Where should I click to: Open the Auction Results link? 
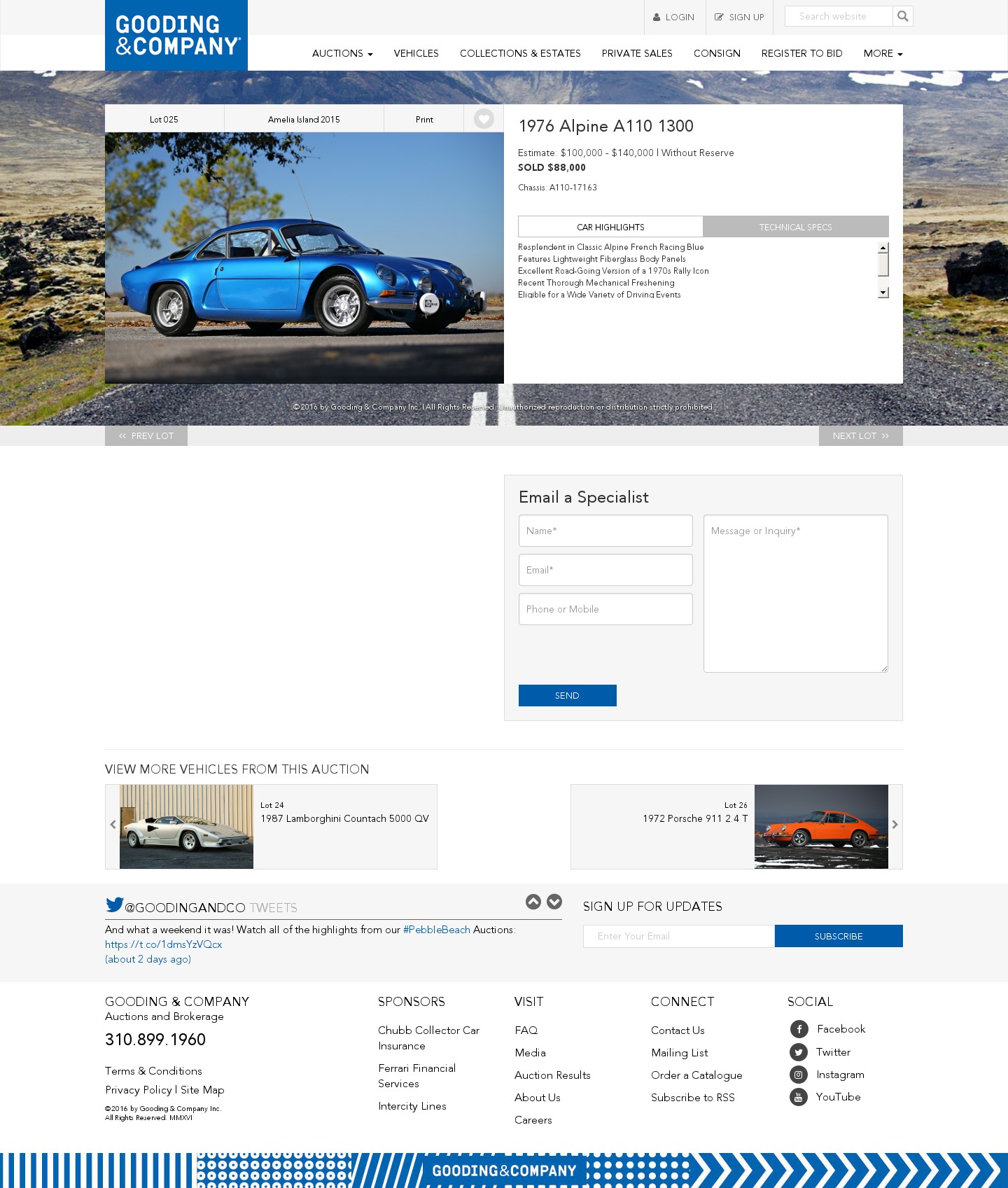552,1075
